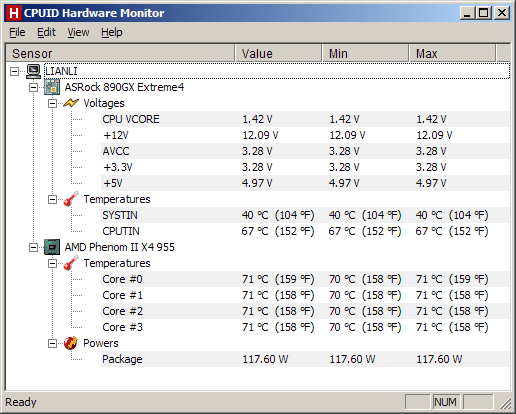
Task: Click the AMD Phenom processor chip icon
Action: (52, 247)
